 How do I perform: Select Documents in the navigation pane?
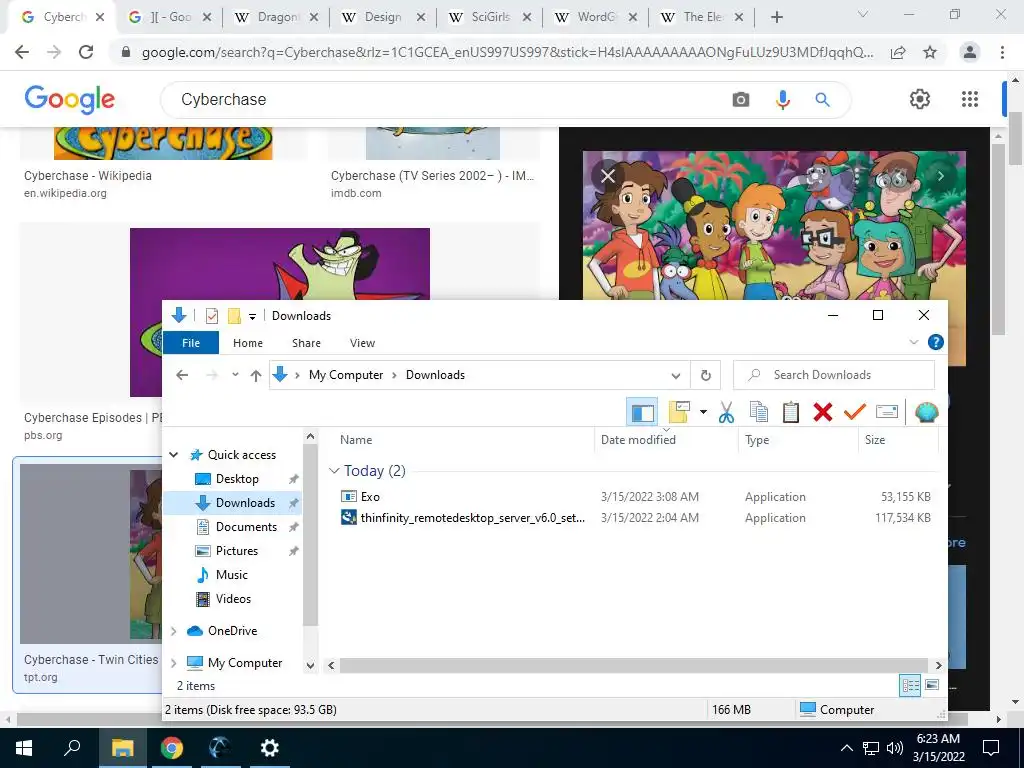[x=246, y=526]
